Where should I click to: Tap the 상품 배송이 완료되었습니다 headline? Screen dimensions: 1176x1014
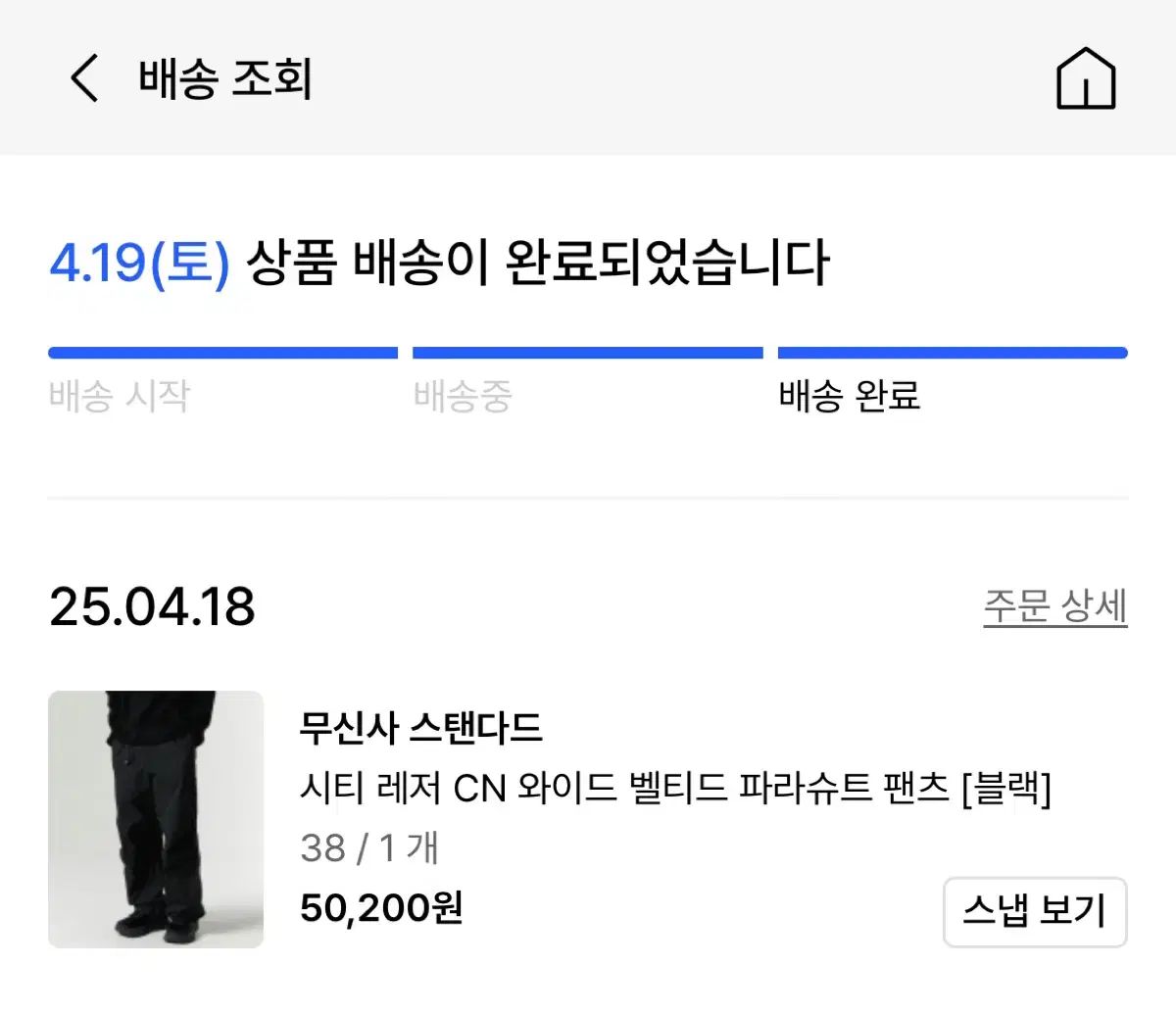[537, 264]
